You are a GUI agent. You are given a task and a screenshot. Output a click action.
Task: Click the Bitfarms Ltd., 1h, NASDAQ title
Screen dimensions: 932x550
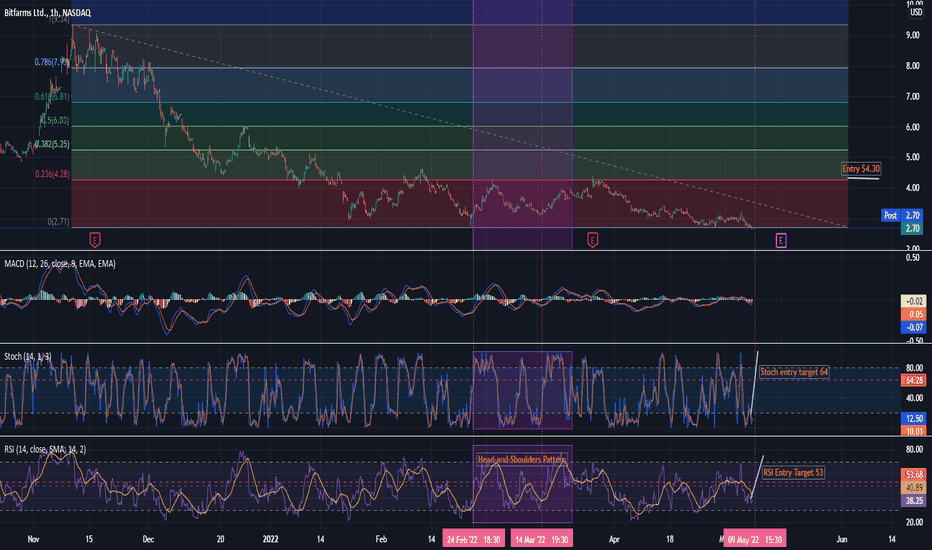[x=48, y=12]
